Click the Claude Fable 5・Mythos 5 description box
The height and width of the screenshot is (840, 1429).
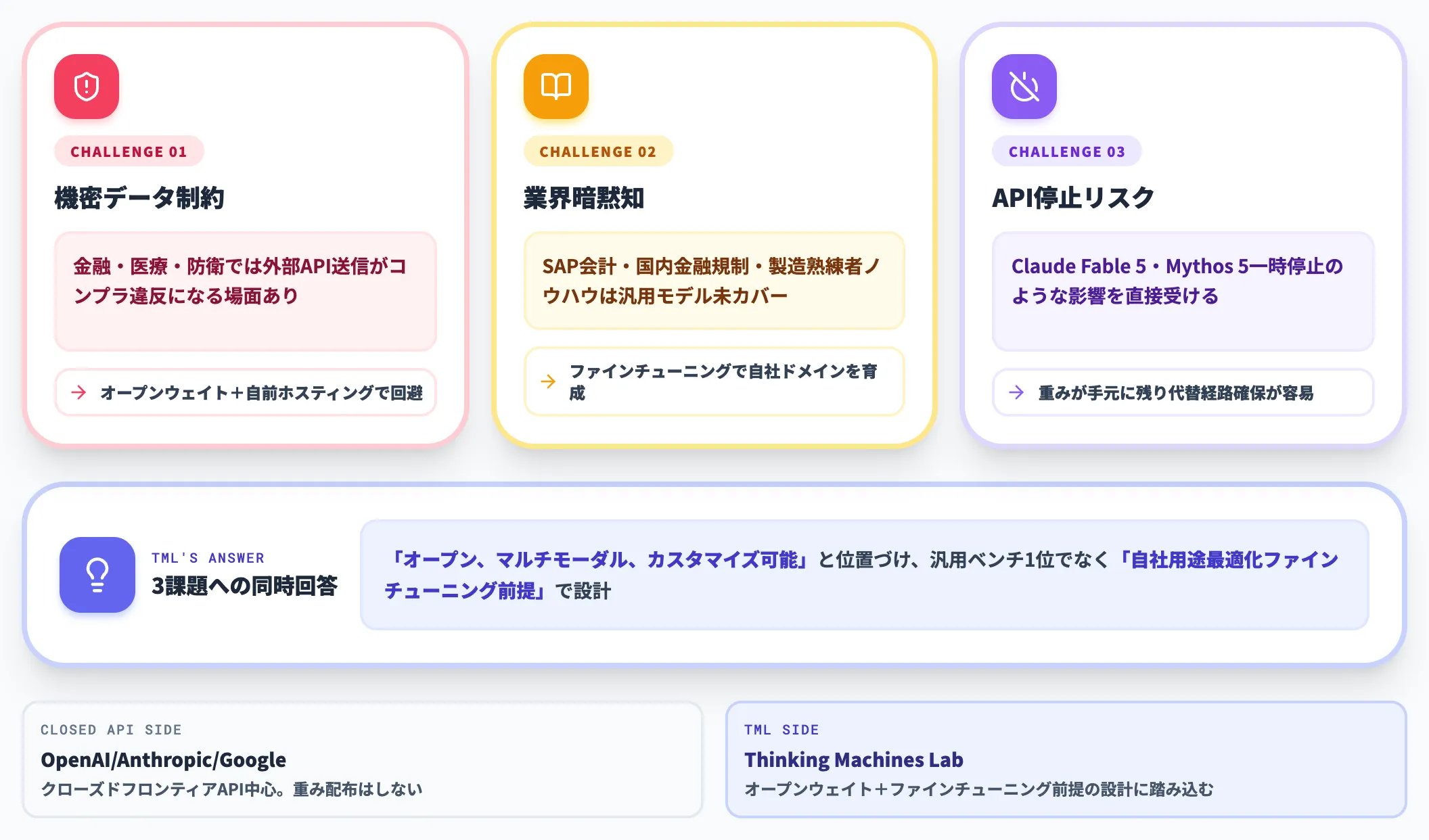point(1183,291)
